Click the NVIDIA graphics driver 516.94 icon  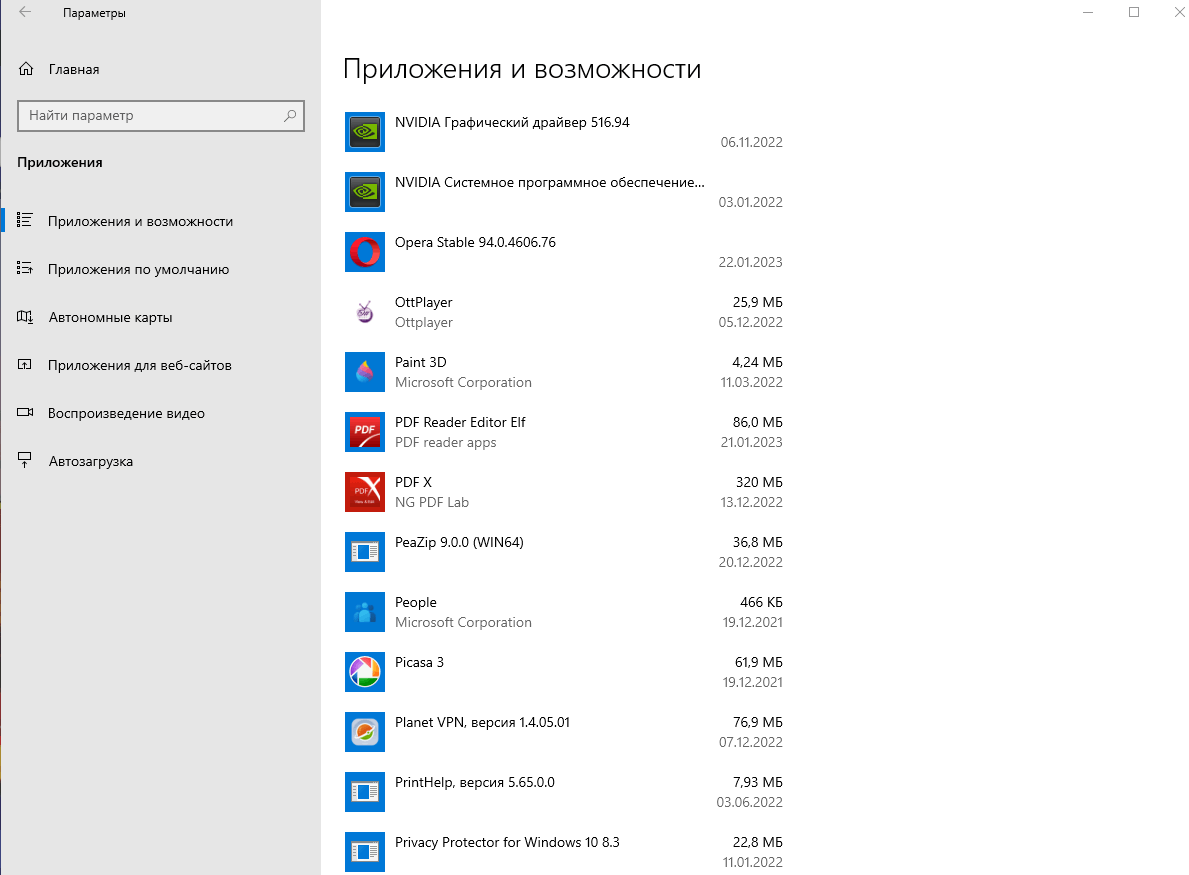(365, 132)
